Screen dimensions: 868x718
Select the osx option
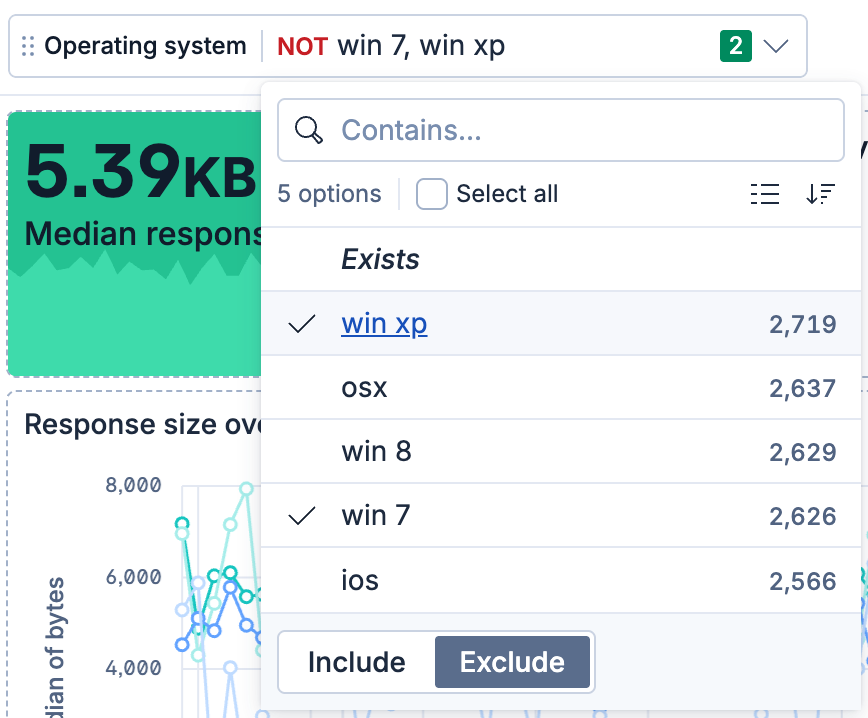pyautogui.click(x=366, y=387)
